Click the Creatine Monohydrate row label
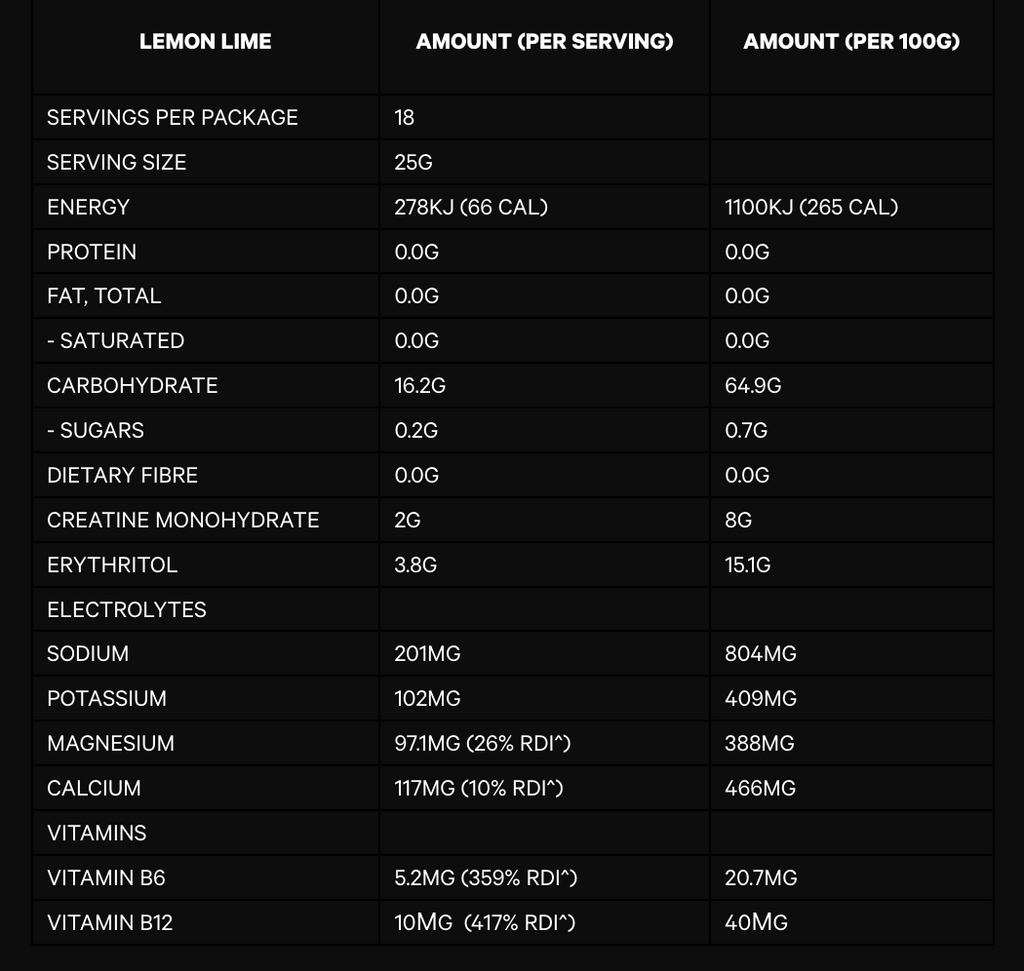The height and width of the screenshot is (971, 1024). [x=183, y=520]
